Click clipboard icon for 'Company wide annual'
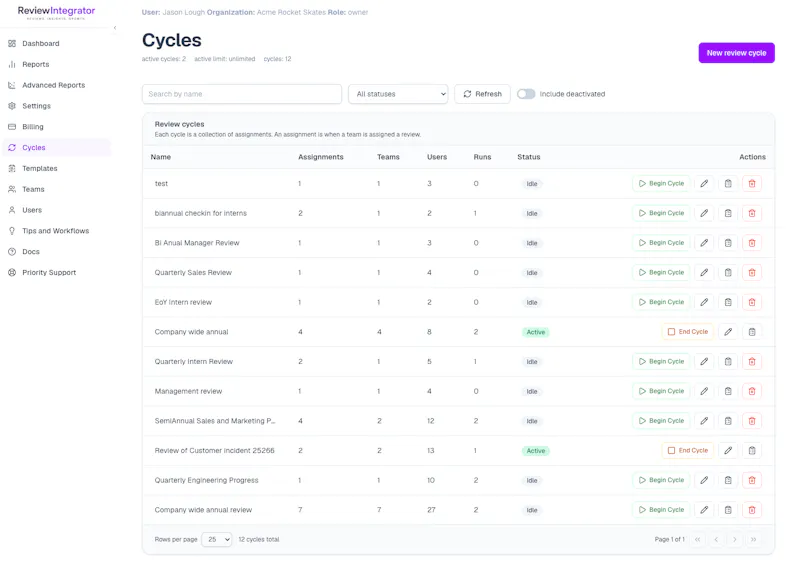The image size is (800, 566). pyautogui.click(x=752, y=332)
